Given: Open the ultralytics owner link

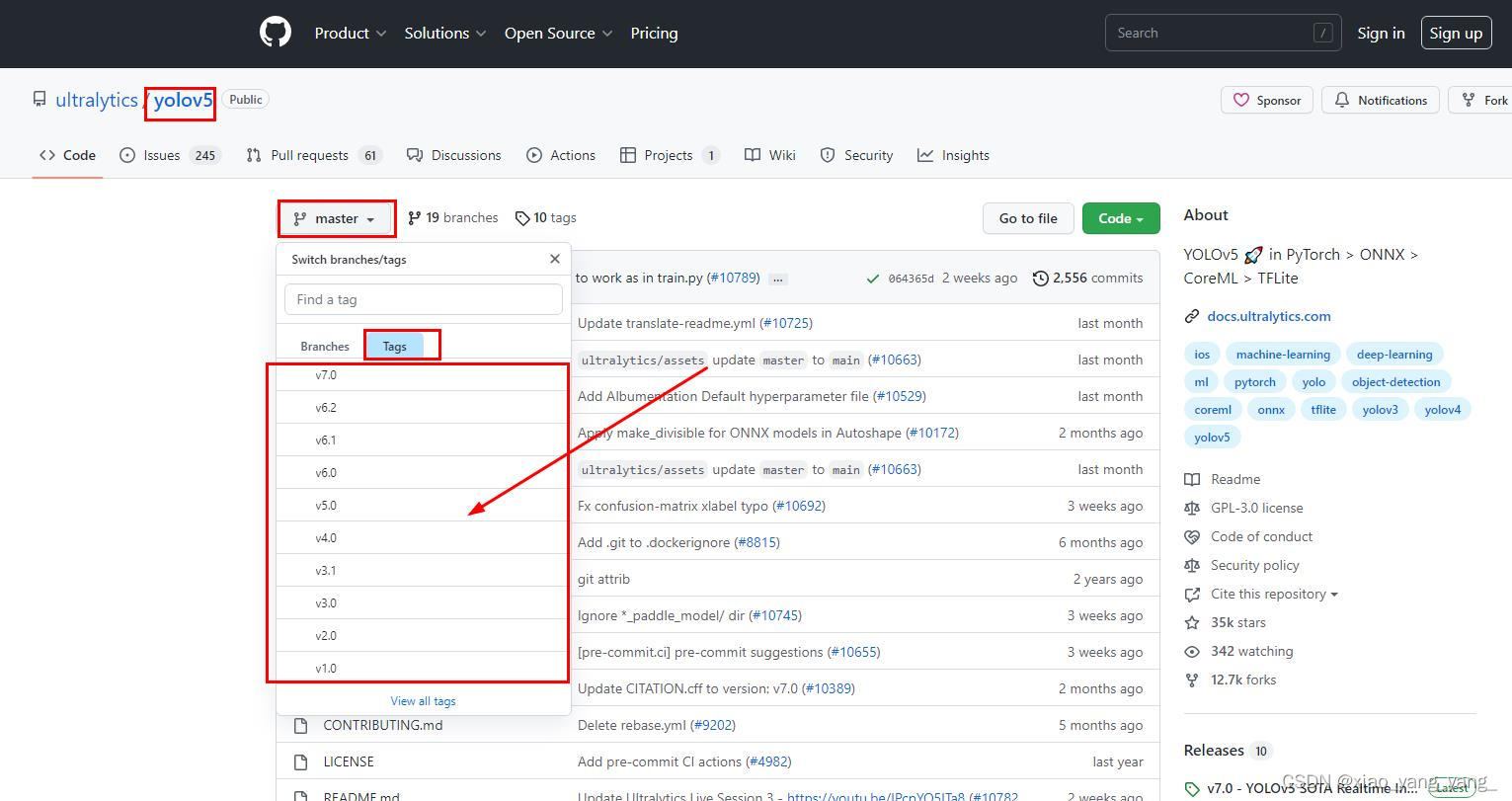Looking at the screenshot, I should click(97, 100).
